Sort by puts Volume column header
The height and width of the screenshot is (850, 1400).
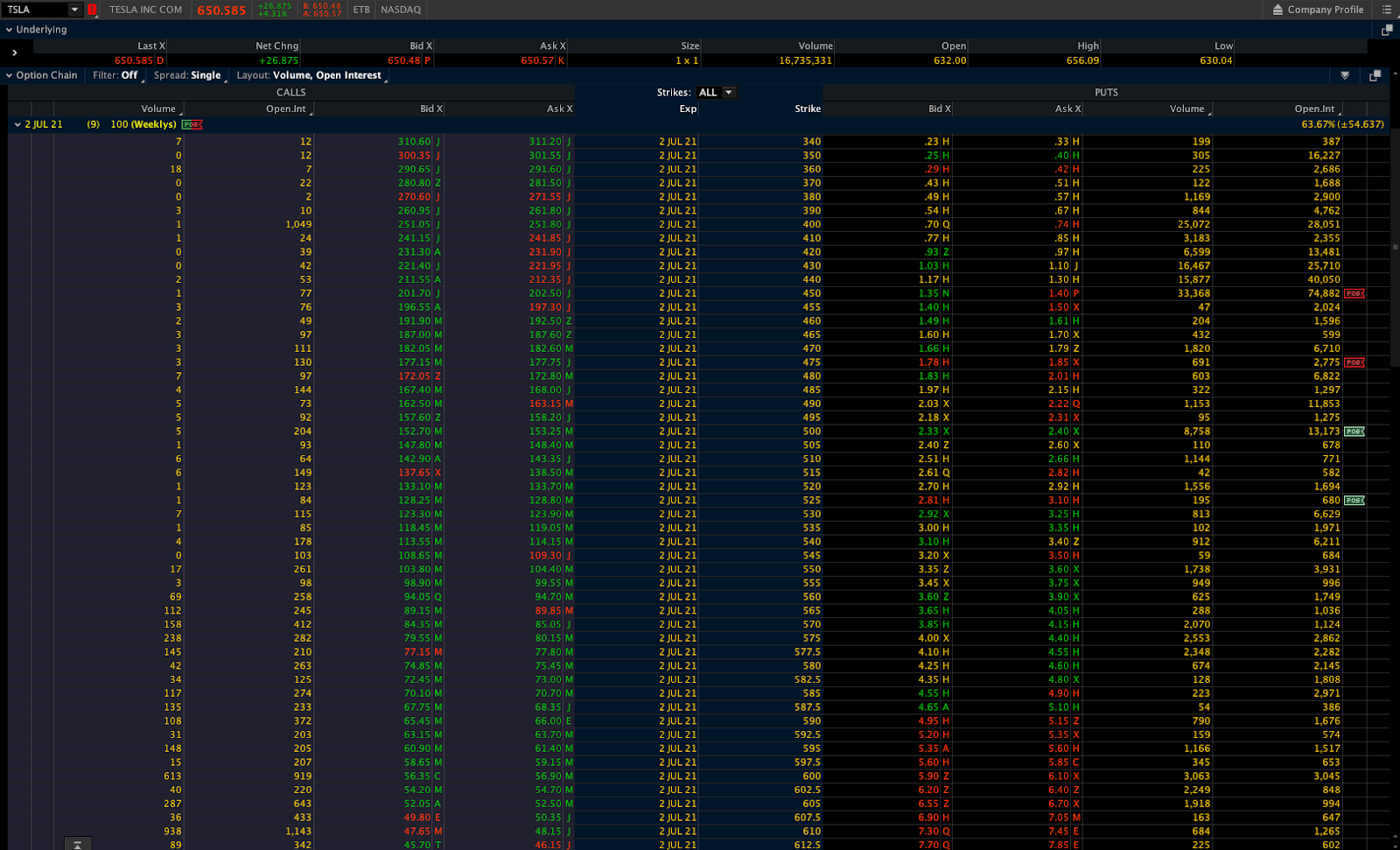(x=1187, y=109)
